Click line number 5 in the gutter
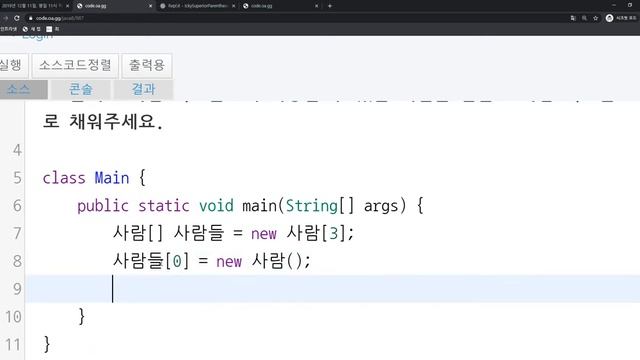Screen dimensions: 640x360 coord(17,178)
